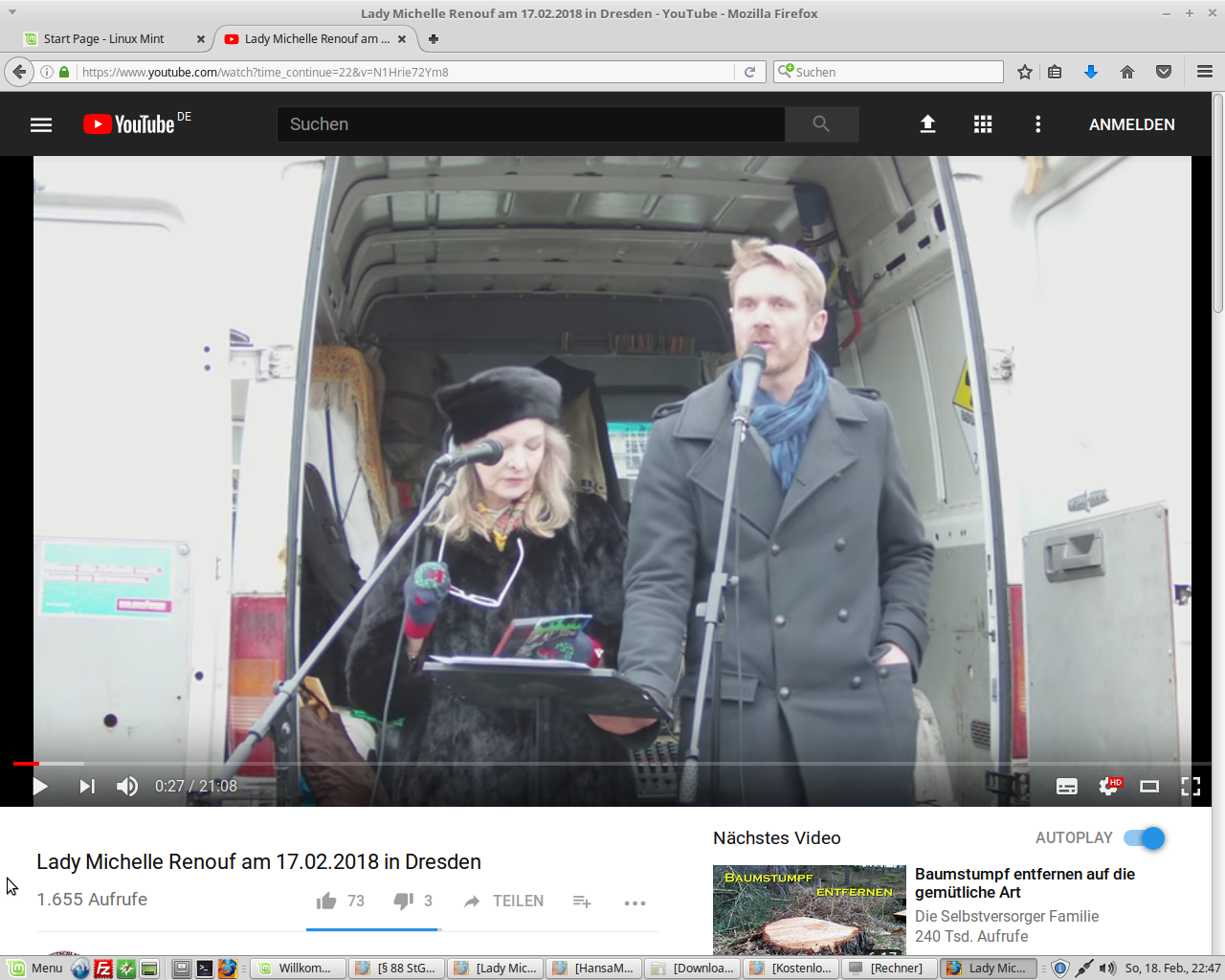Click the YouTube upload video icon
1225x980 pixels.
tap(927, 124)
